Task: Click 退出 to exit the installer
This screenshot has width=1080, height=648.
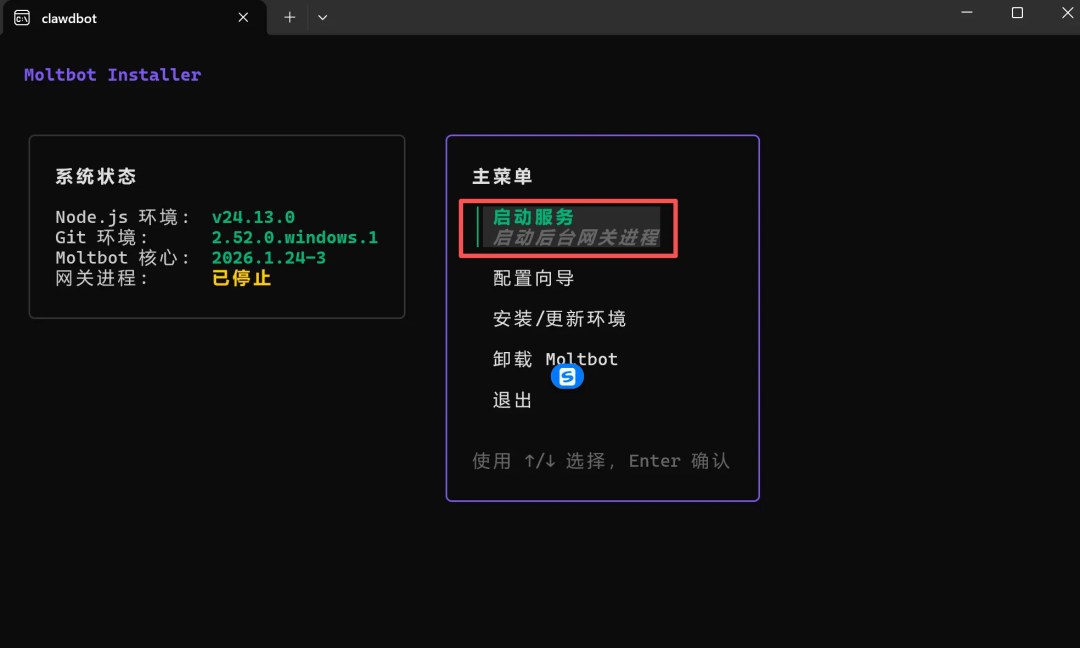Action: [x=512, y=400]
